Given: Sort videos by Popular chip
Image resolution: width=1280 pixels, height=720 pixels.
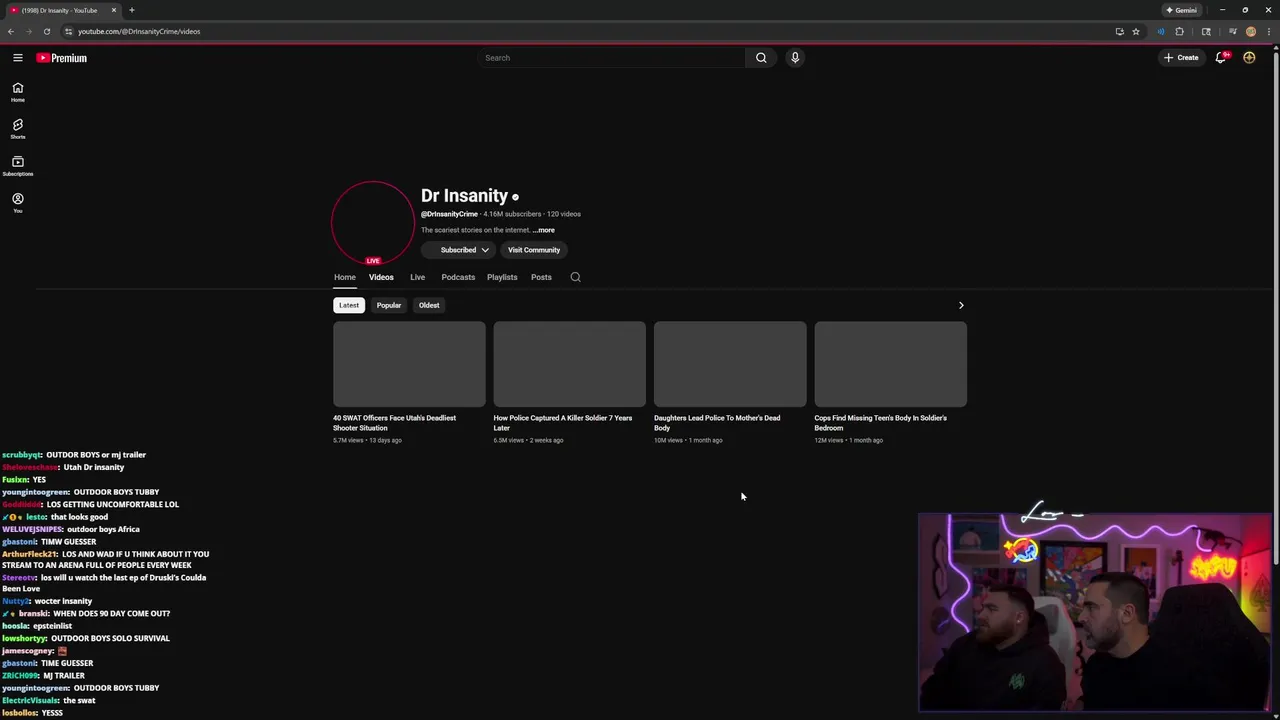Looking at the screenshot, I should coord(389,305).
